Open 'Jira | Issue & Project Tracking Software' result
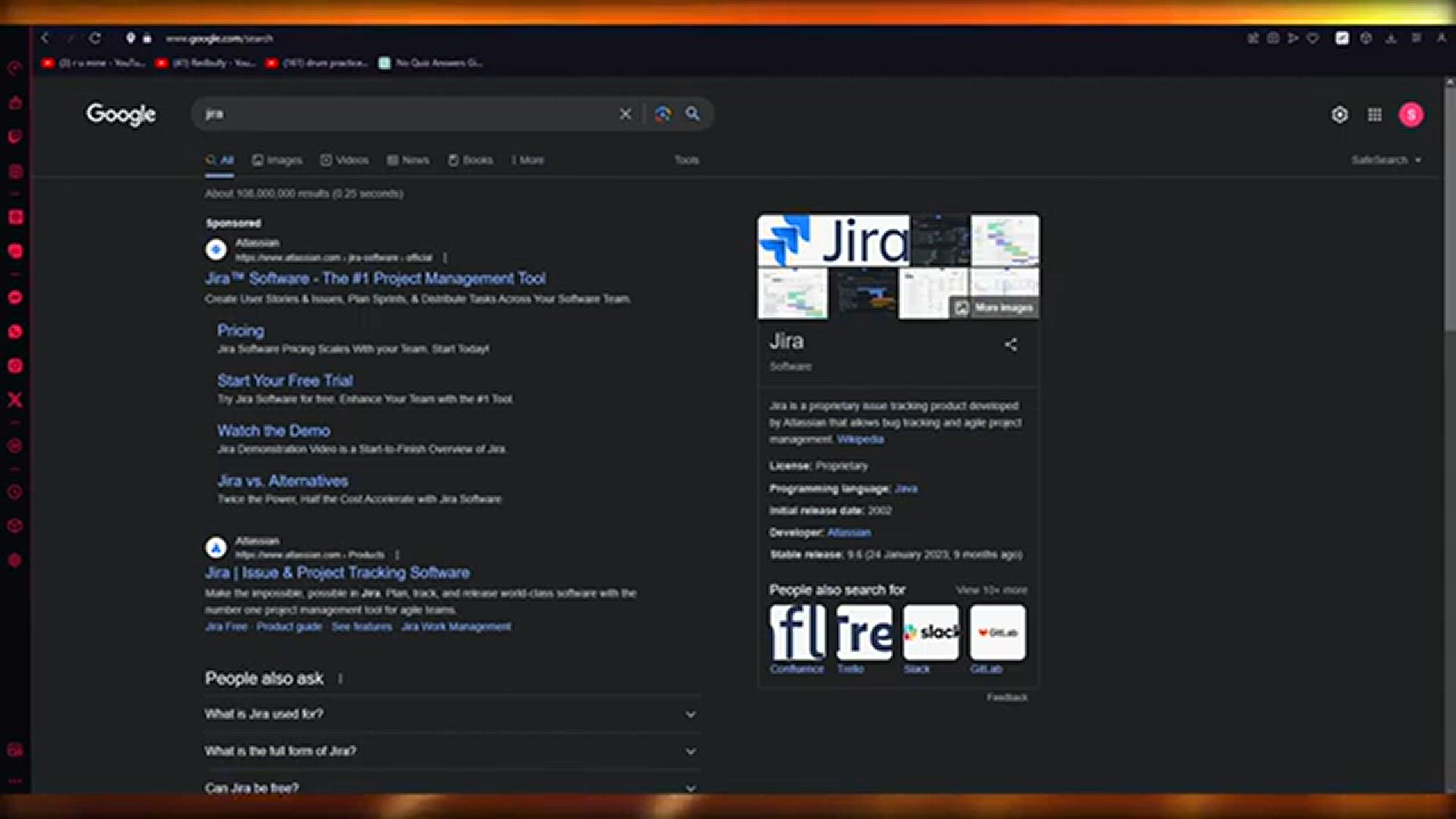1456x819 pixels. pyautogui.click(x=337, y=573)
